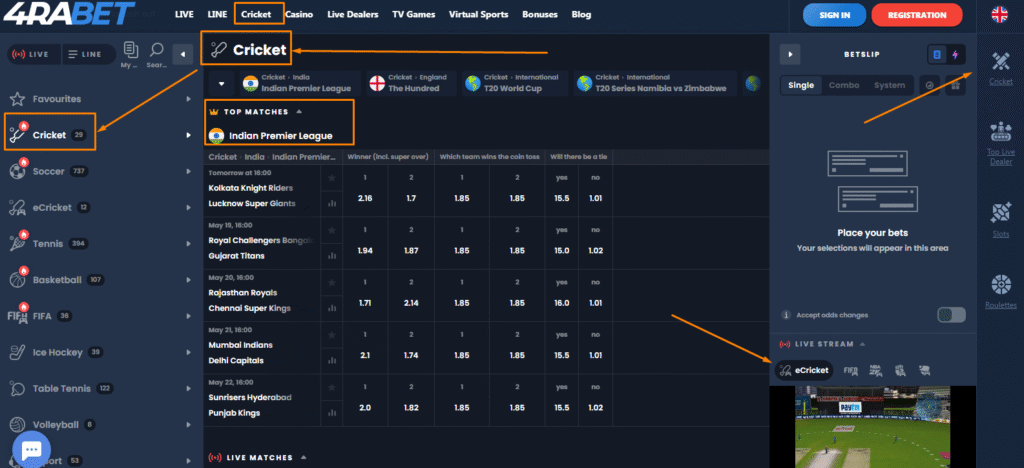
Task: Select odds 1.82 for Punjab Kings win
Action: pyautogui.click(x=411, y=408)
